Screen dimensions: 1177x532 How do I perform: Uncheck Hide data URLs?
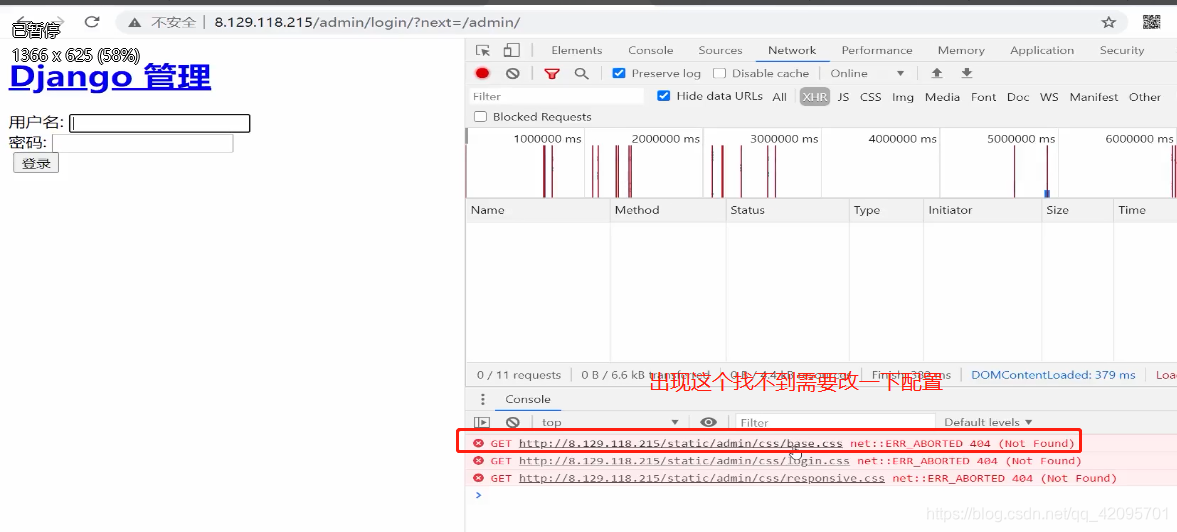pyautogui.click(x=664, y=96)
